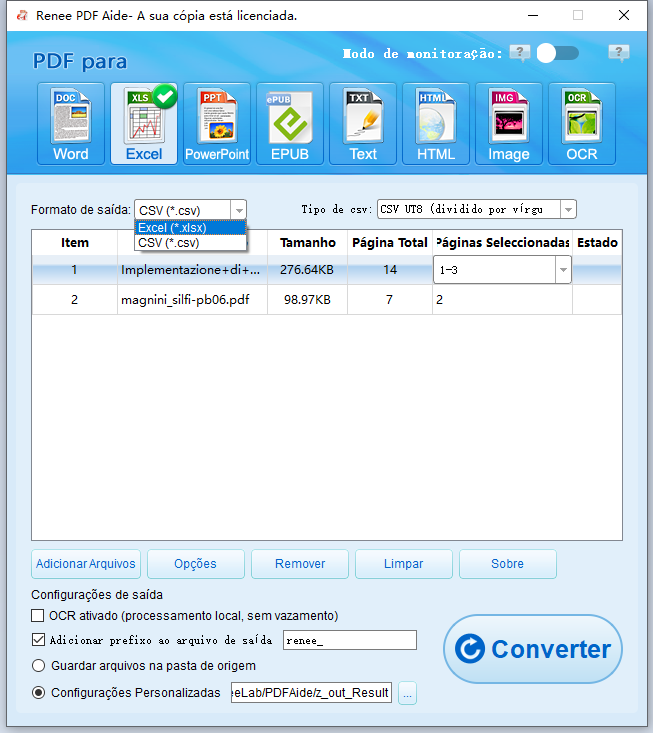Click the Renee PDF Aide app icon

pos(22,16)
